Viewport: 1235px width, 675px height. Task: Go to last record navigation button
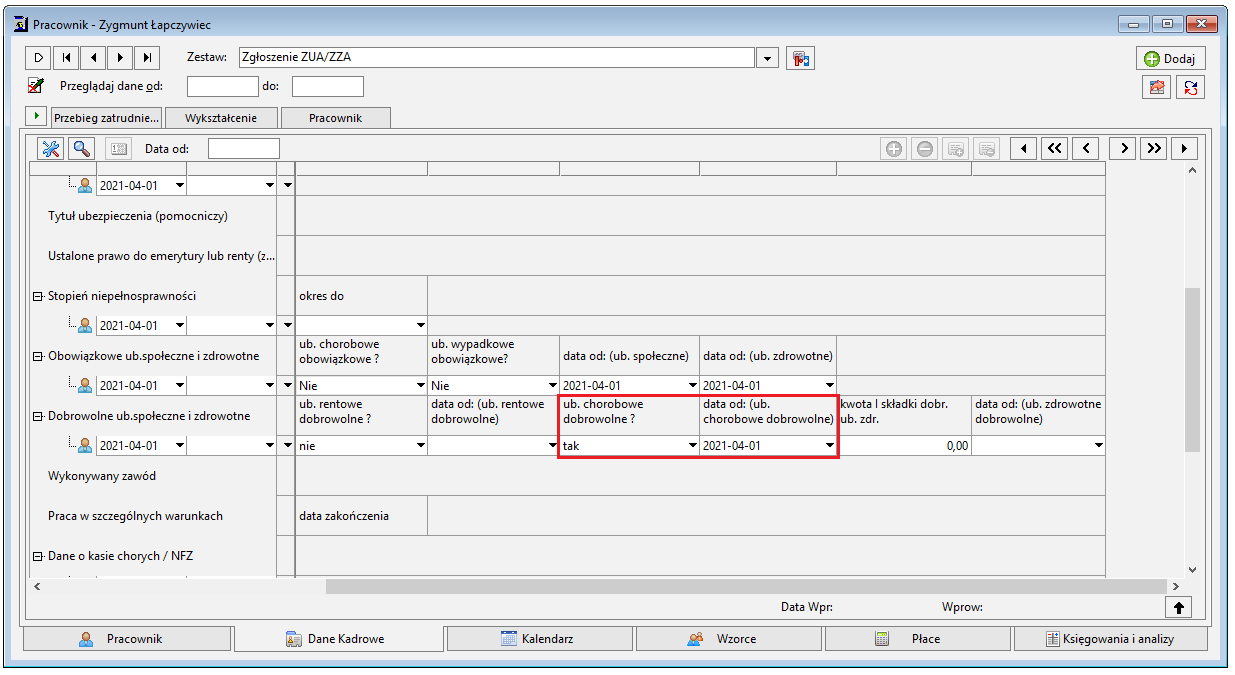(x=147, y=58)
